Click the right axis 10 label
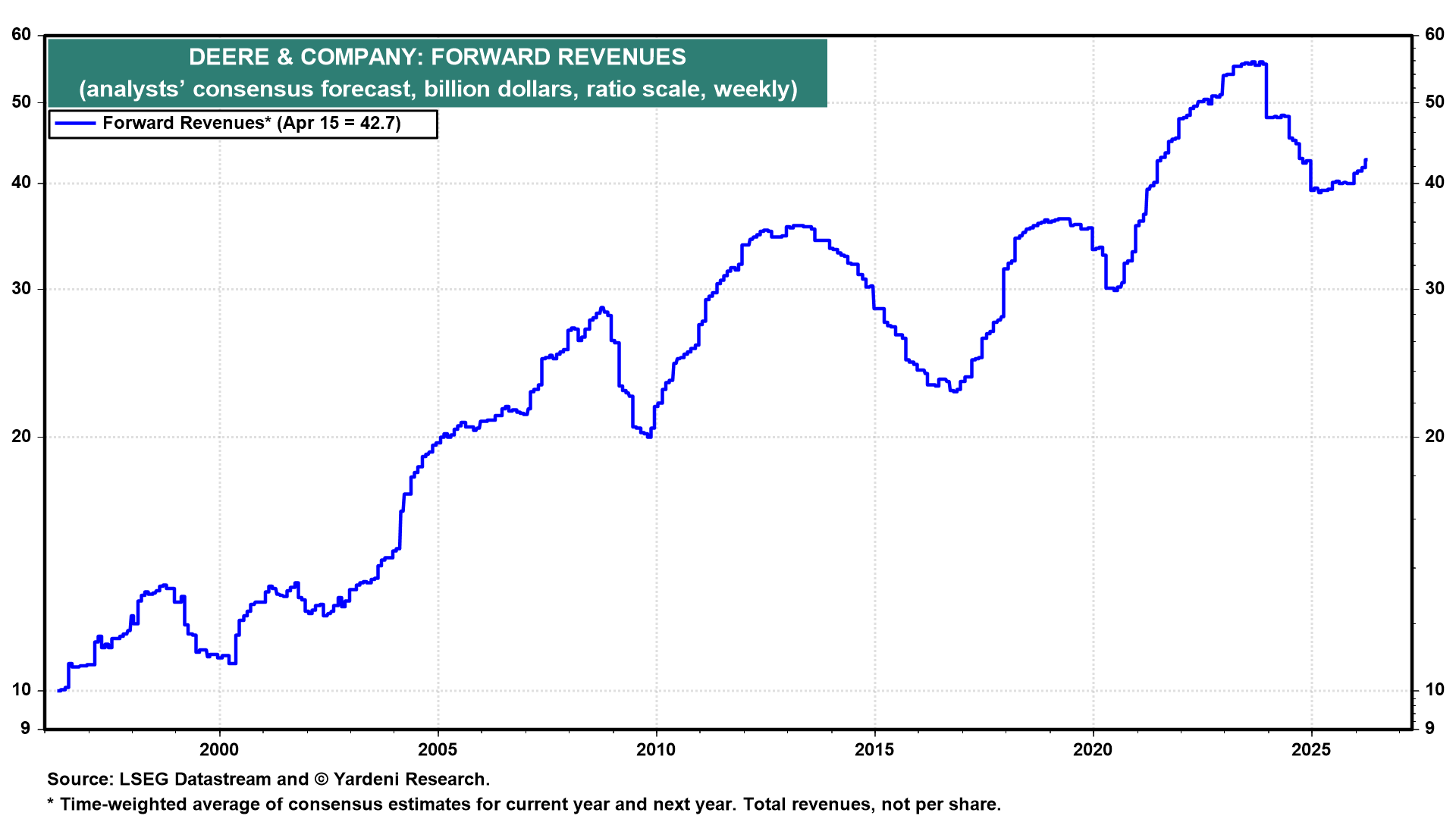The width and height of the screenshot is (1456, 819). click(1435, 690)
